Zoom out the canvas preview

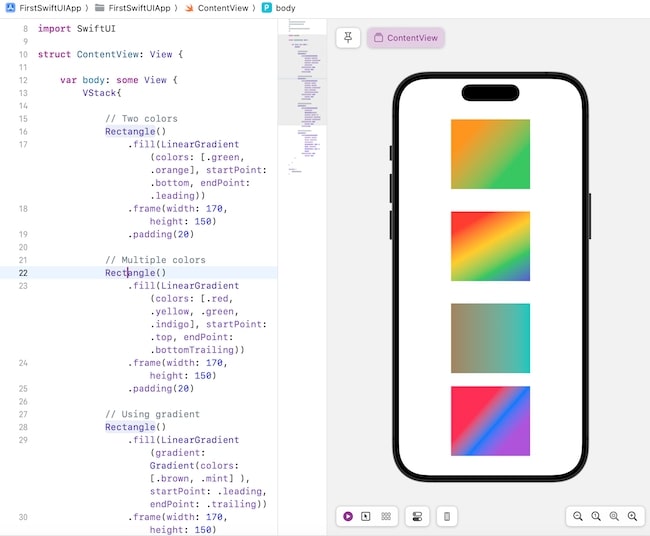(577, 516)
